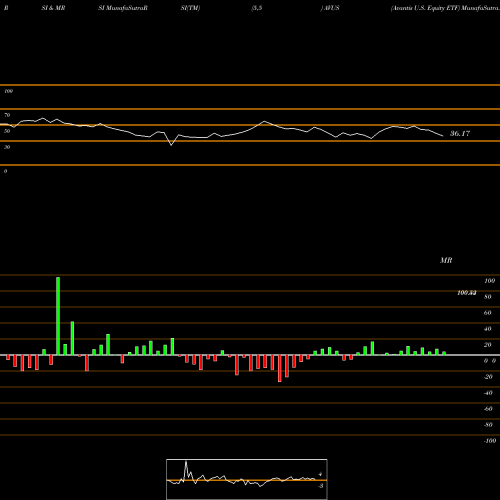Click the 30 label on RSI axis
Screen dimensions: 500x500
coord(7,147)
